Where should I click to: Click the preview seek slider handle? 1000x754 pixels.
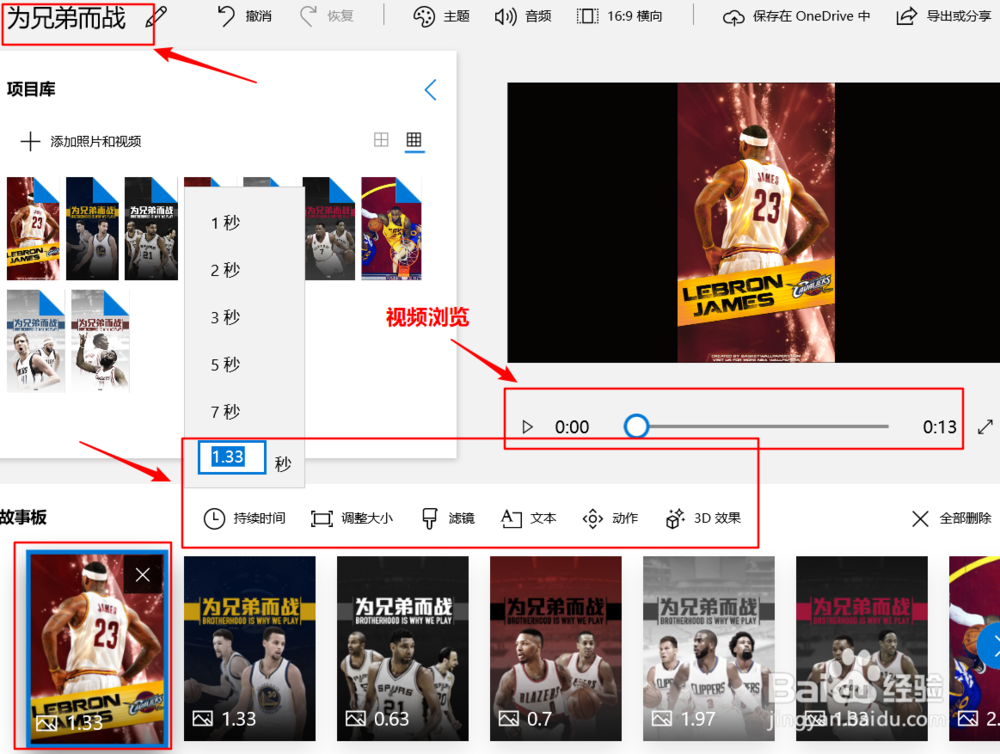(636, 426)
